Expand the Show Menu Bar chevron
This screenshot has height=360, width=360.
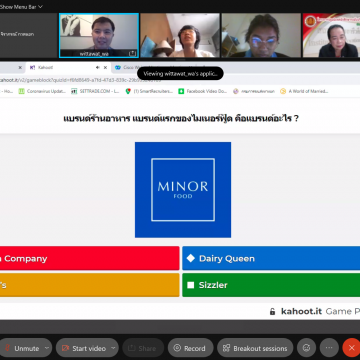pos(40,7)
